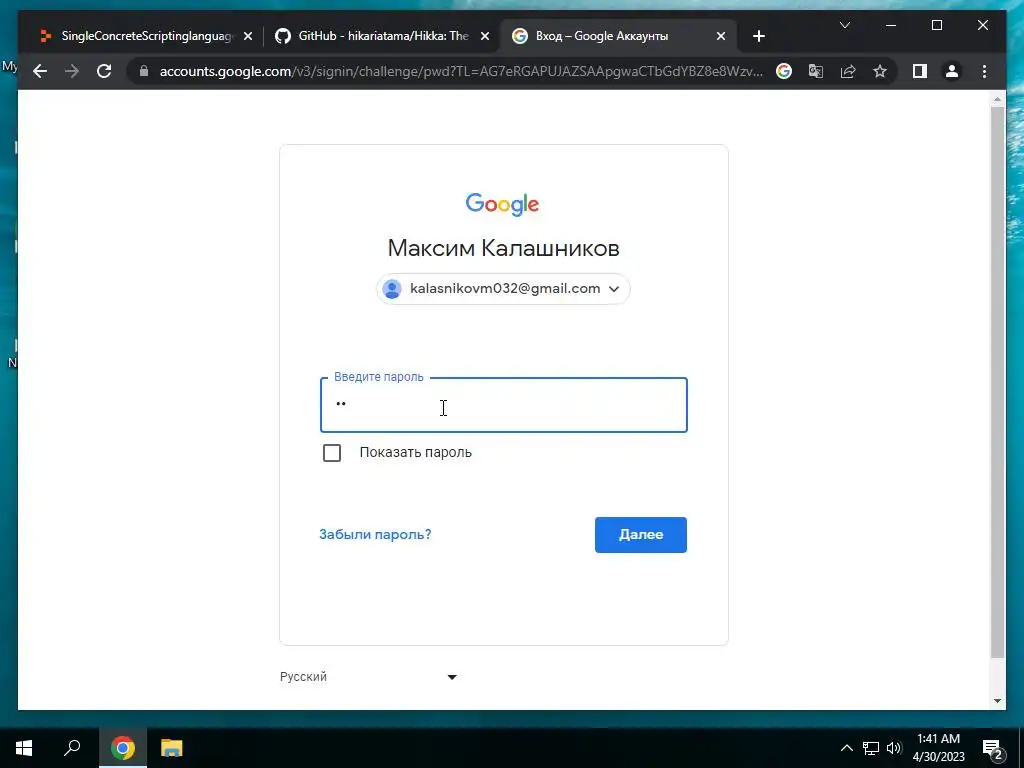Click scrollbar down arrow
This screenshot has width=1024, height=768.
pyautogui.click(x=997, y=701)
